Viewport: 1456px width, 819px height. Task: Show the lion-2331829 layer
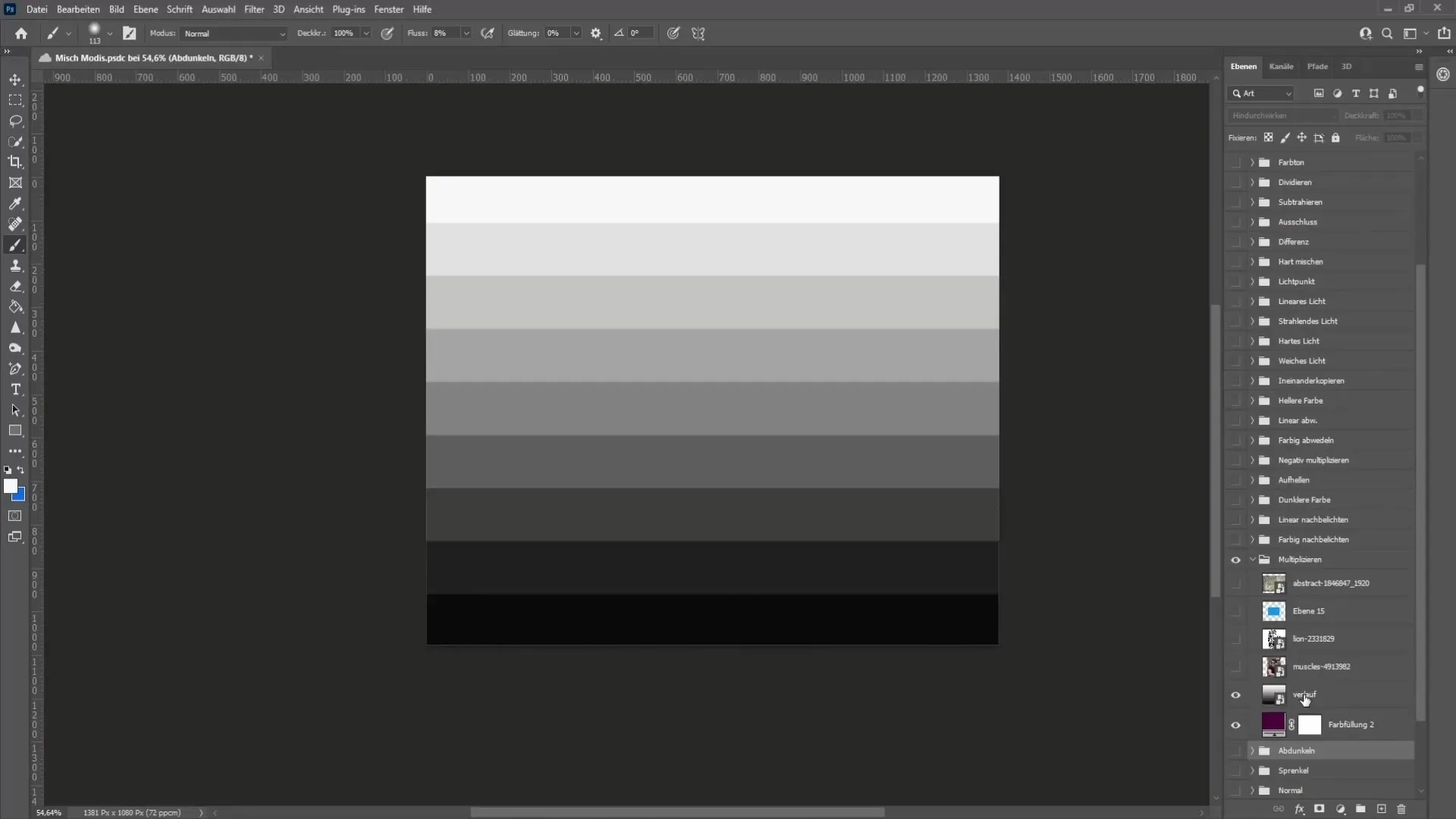[x=1235, y=639]
